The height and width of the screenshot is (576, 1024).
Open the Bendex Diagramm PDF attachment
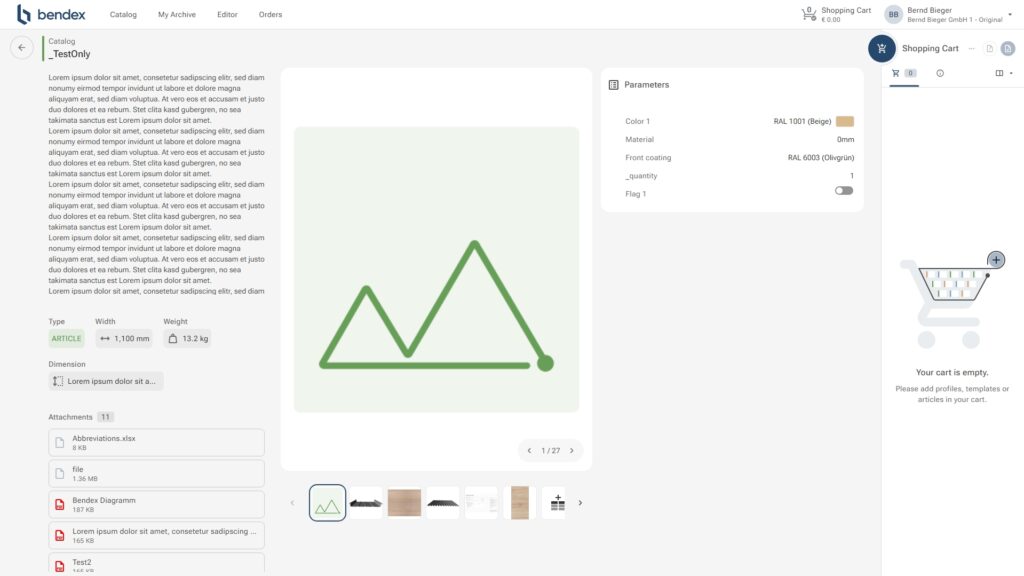click(156, 504)
